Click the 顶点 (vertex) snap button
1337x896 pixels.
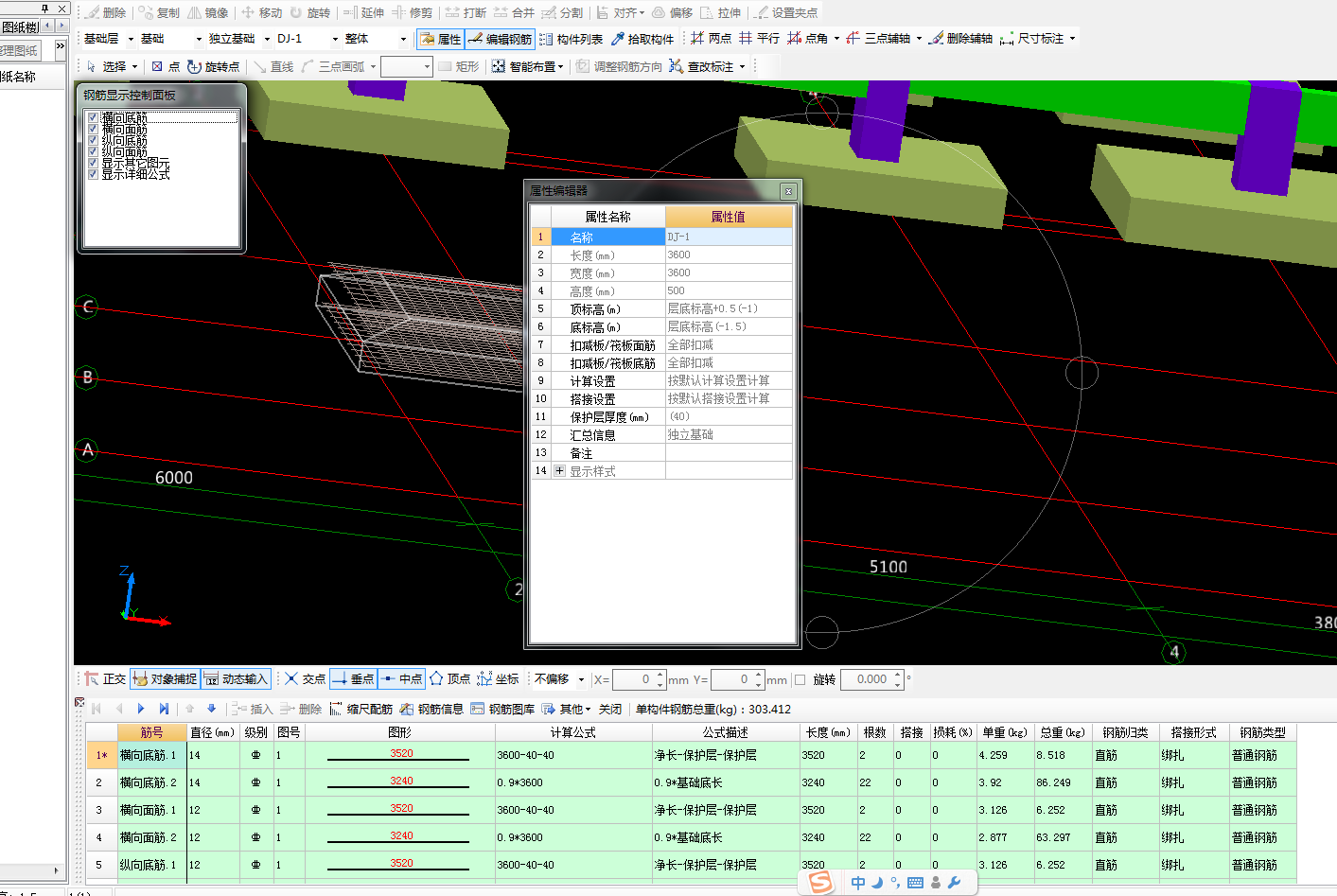[450, 679]
